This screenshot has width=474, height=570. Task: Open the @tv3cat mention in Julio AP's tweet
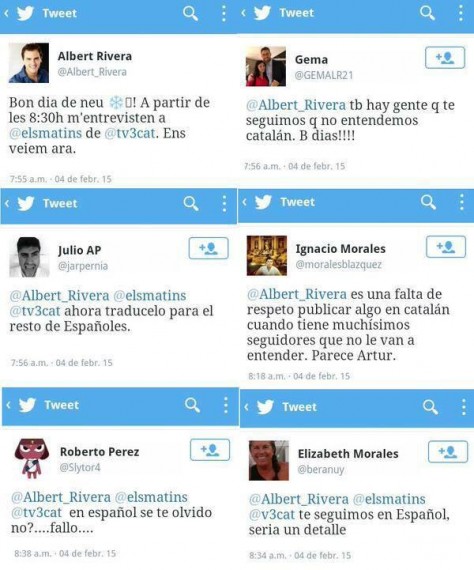(x=35, y=311)
